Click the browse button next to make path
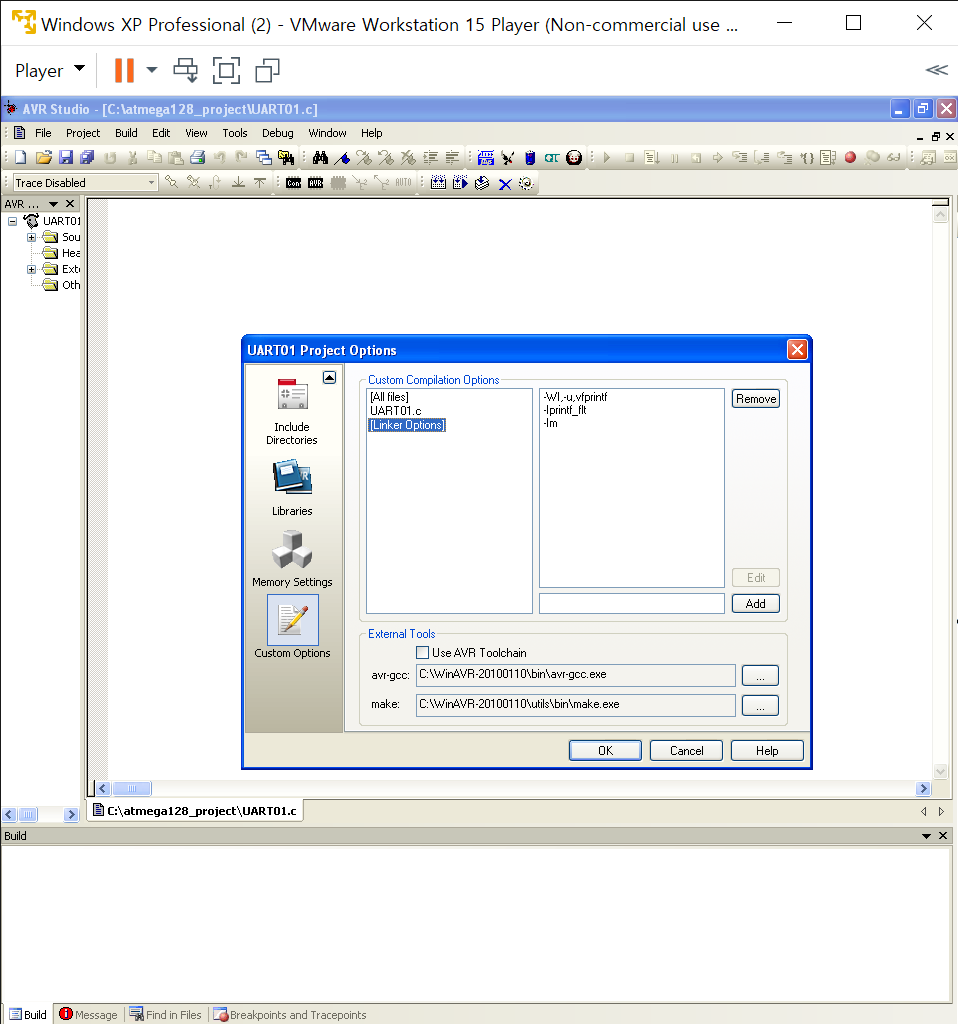 point(760,705)
